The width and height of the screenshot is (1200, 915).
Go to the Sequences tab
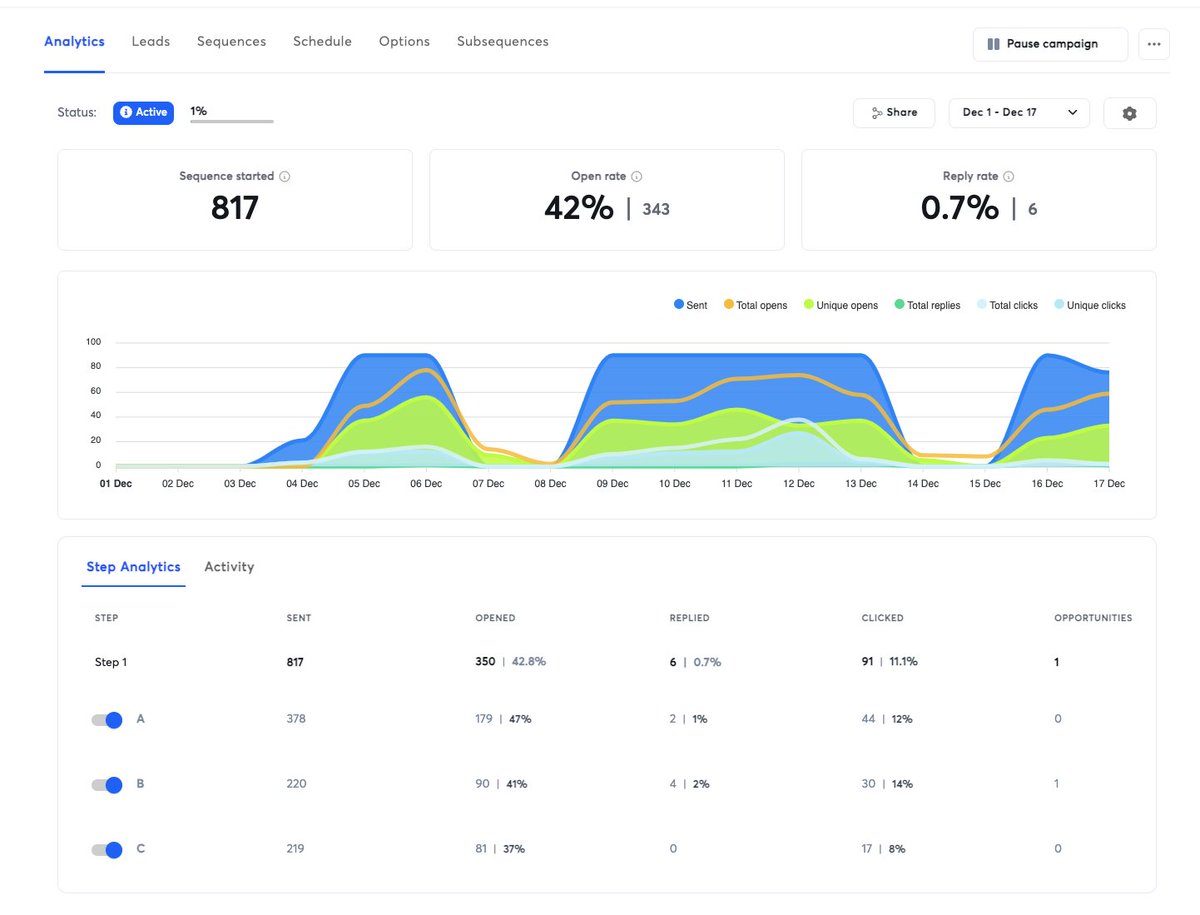231,42
